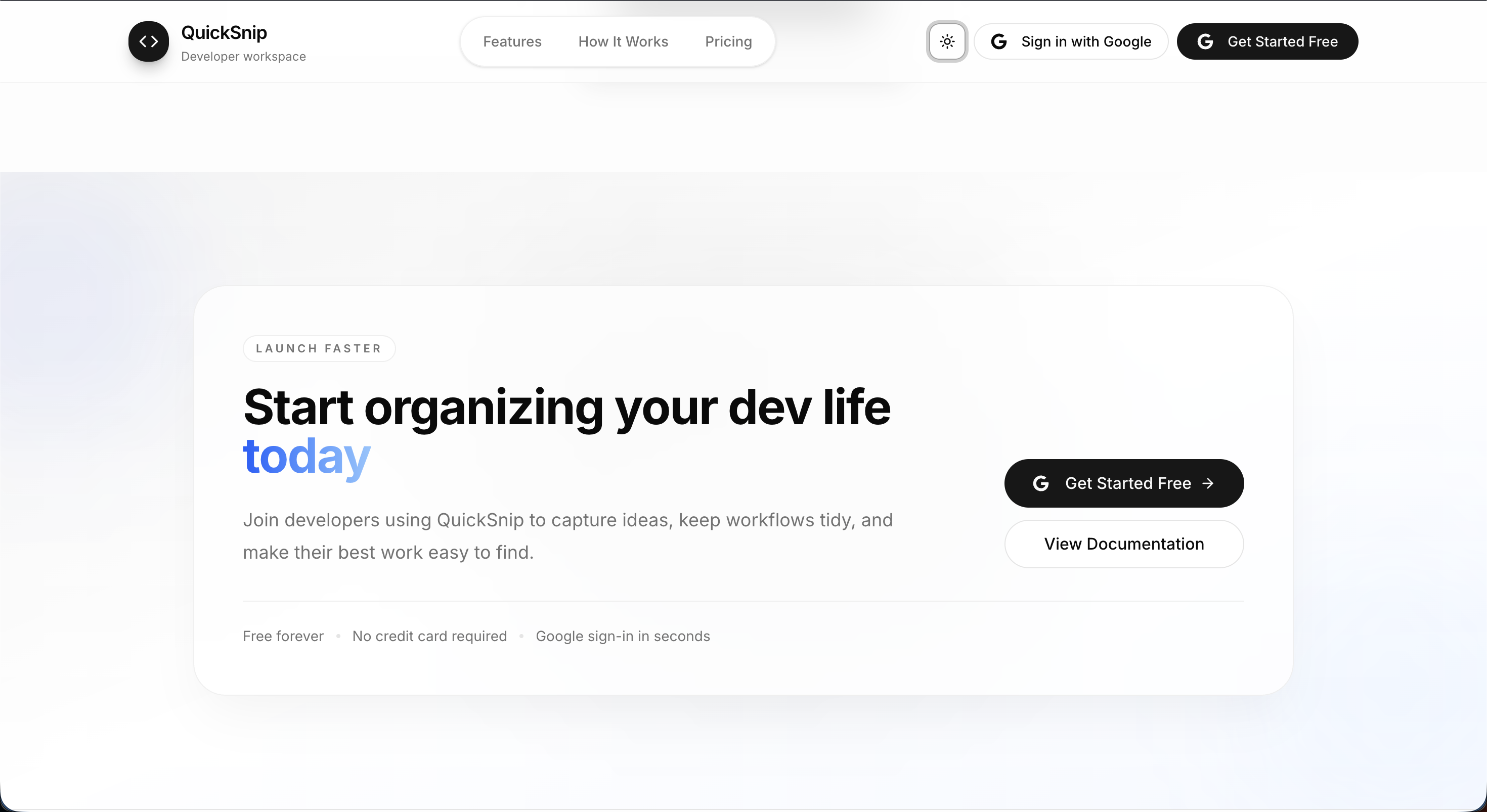Click the 'Join developers using QuickSnip' paragraph

click(568, 536)
